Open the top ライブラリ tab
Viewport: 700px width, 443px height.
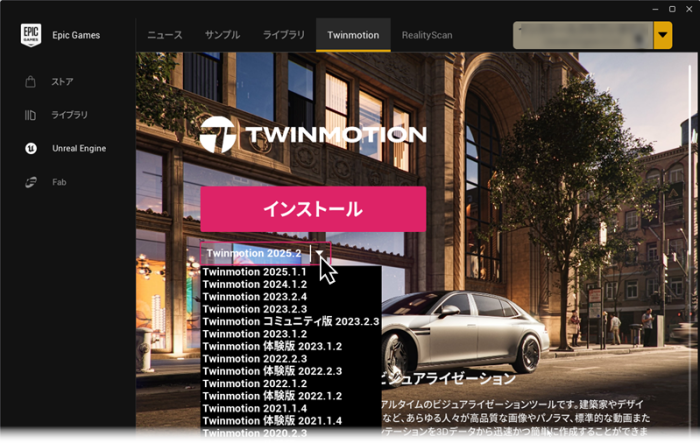tap(284, 35)
